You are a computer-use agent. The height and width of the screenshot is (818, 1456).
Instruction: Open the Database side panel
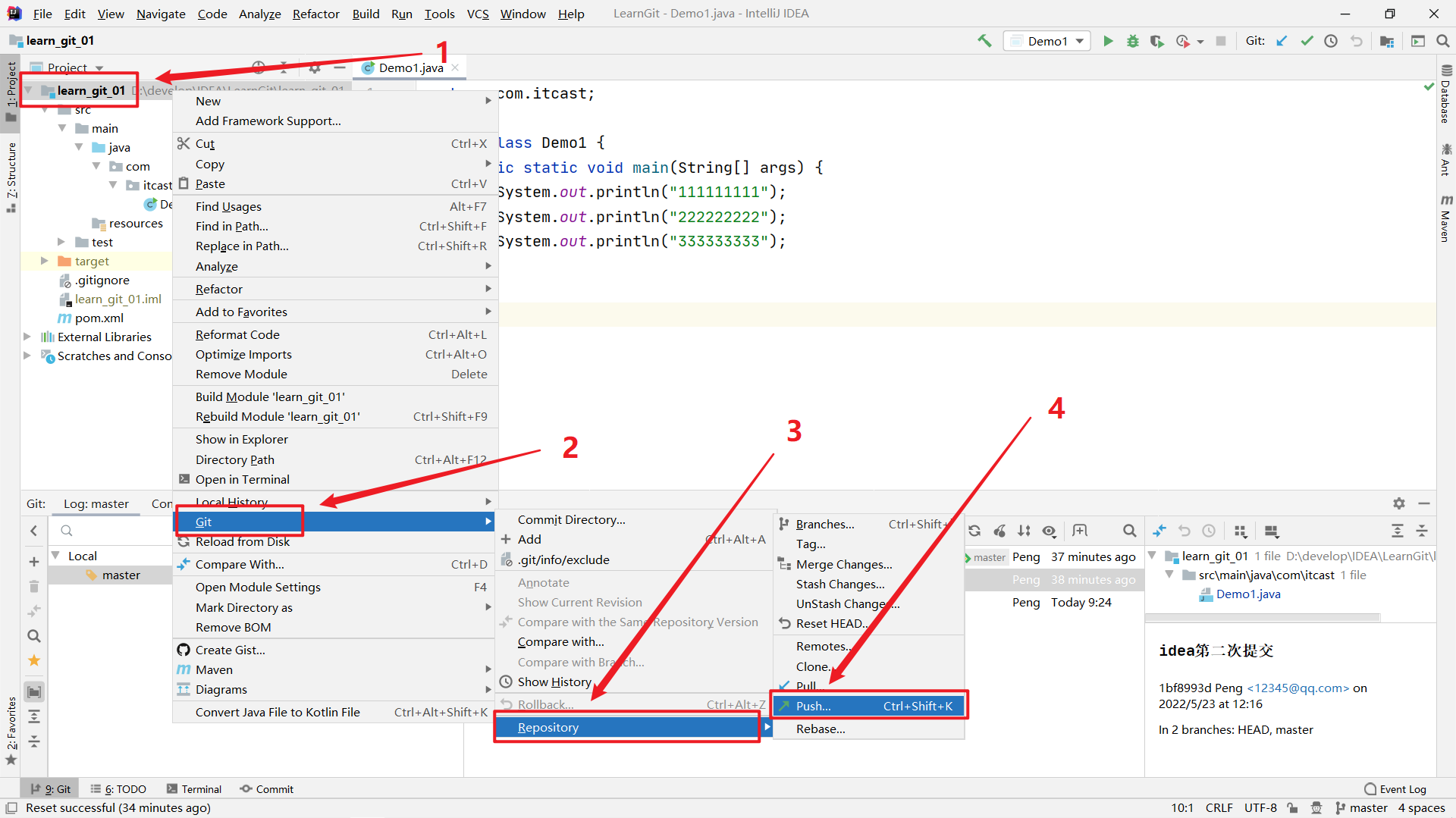pyautogui.click(x=1446, y=93)
